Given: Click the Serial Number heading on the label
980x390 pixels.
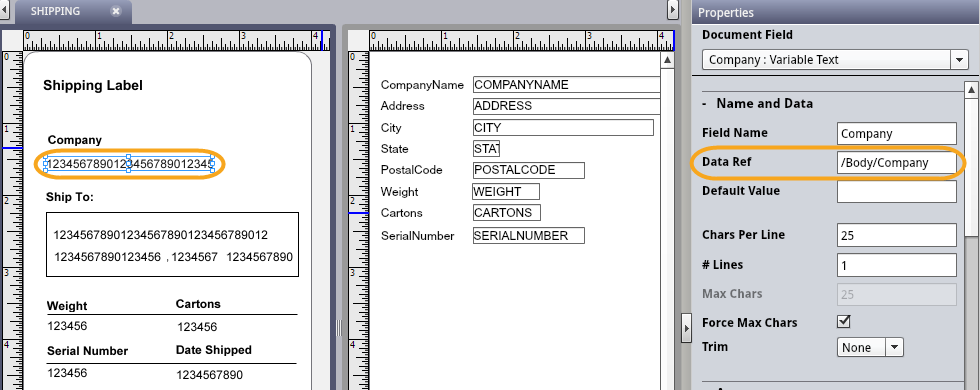Looking at the screenshot, I should [x=88, y=351].
